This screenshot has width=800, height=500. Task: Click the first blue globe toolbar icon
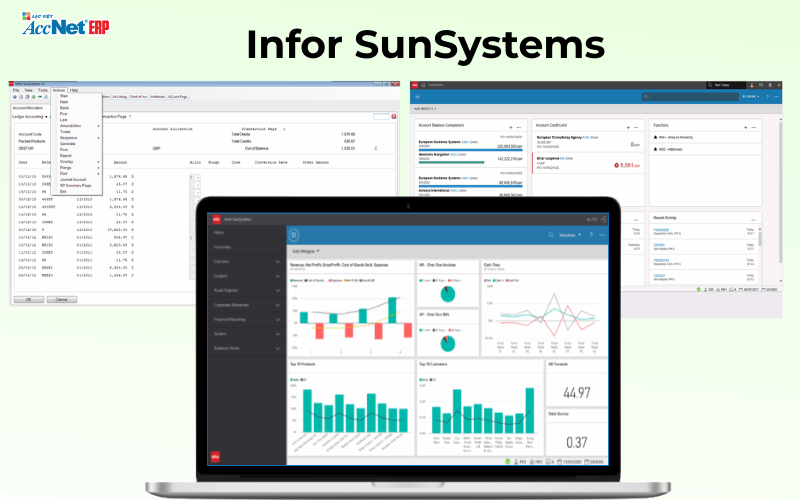(x=15, y=96)
